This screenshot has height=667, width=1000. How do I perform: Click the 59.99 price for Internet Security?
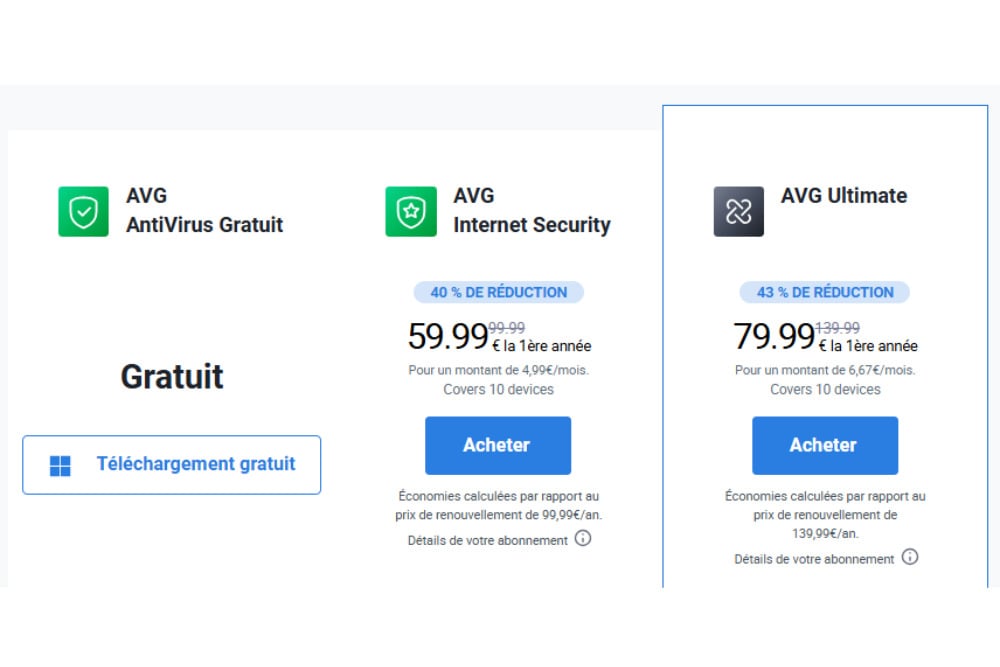[447, 337]
